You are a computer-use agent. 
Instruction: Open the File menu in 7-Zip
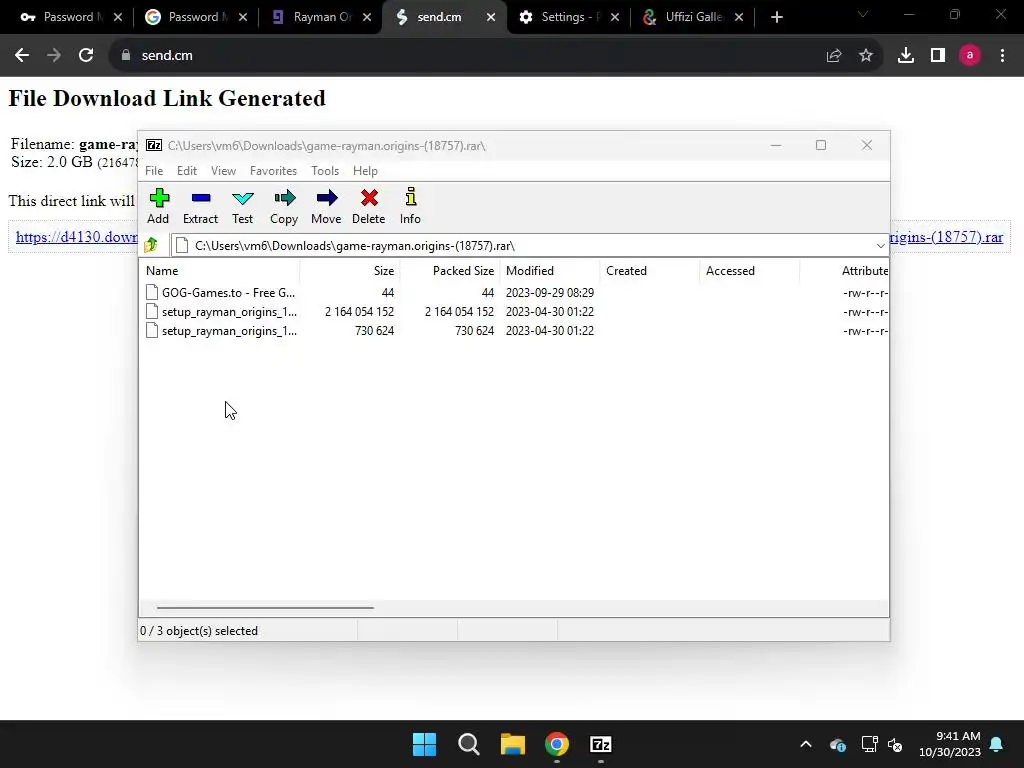click(x=154, y=170)
